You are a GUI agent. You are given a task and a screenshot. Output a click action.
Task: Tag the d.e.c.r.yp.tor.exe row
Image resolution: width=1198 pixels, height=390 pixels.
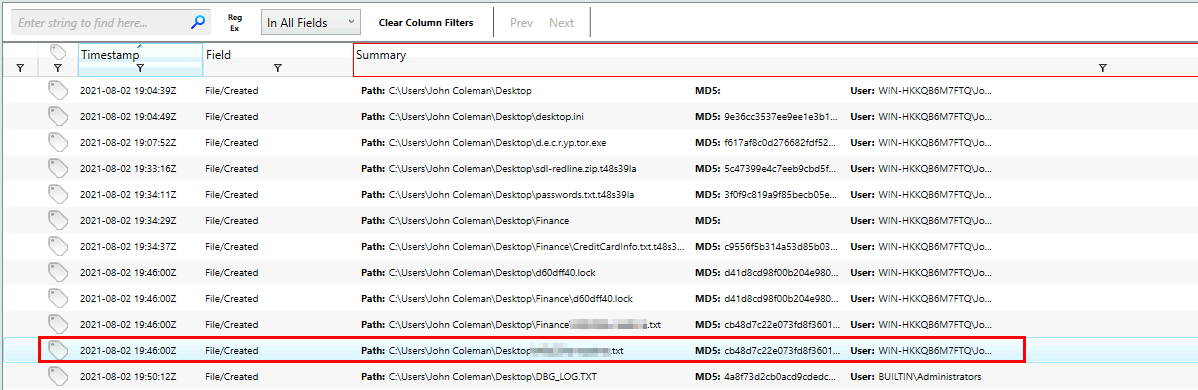pos(58,143)
